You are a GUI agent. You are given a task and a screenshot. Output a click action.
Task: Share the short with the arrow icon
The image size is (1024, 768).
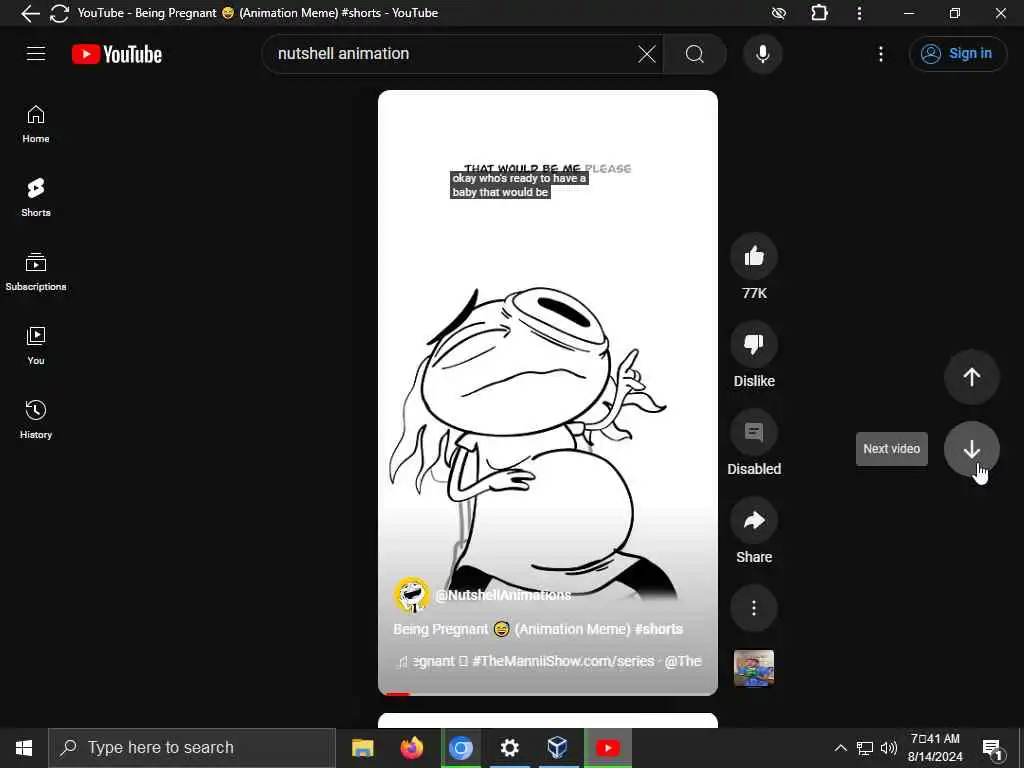click(754, 520)
